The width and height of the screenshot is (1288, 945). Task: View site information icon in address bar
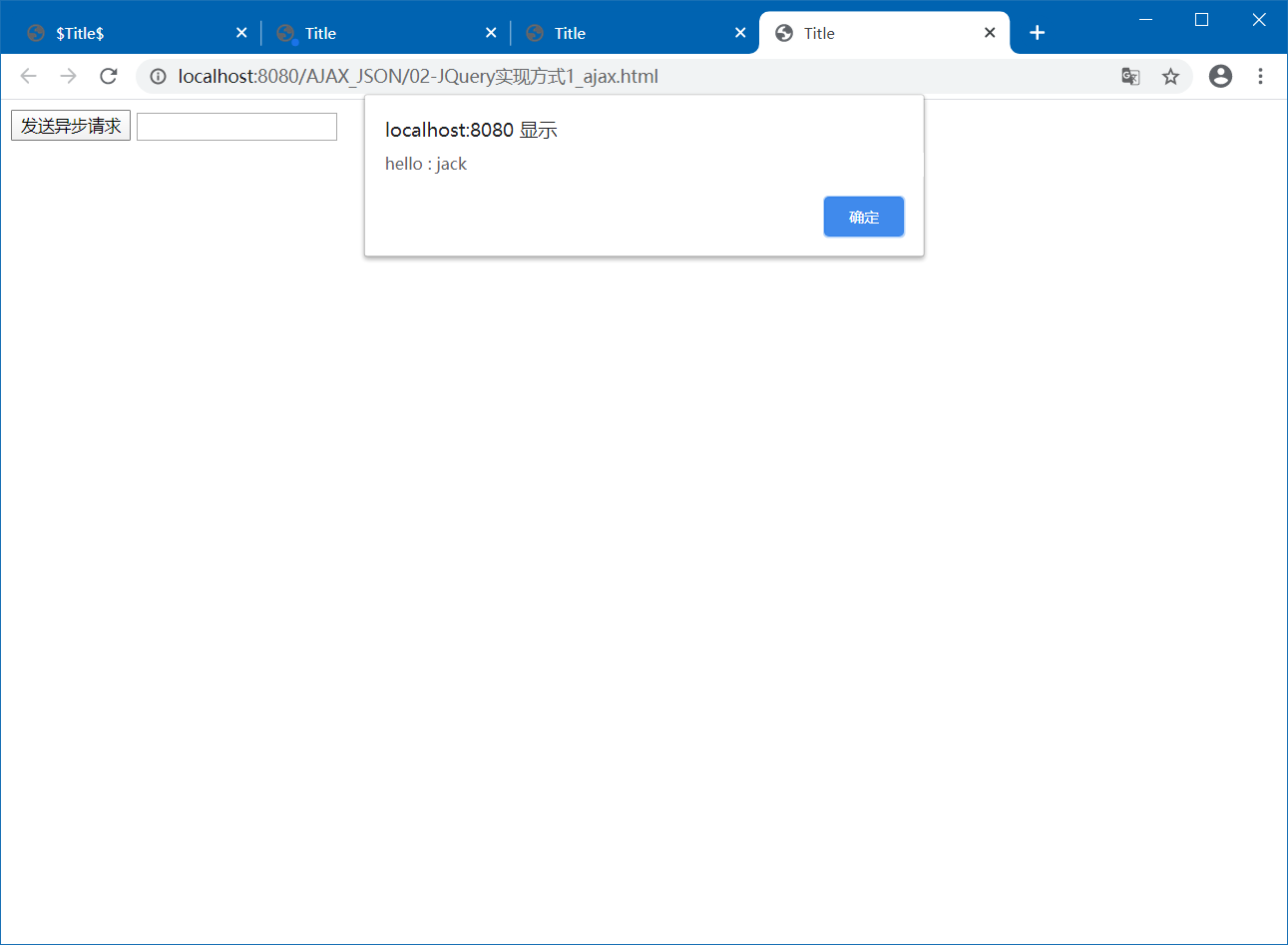[158, 77]
